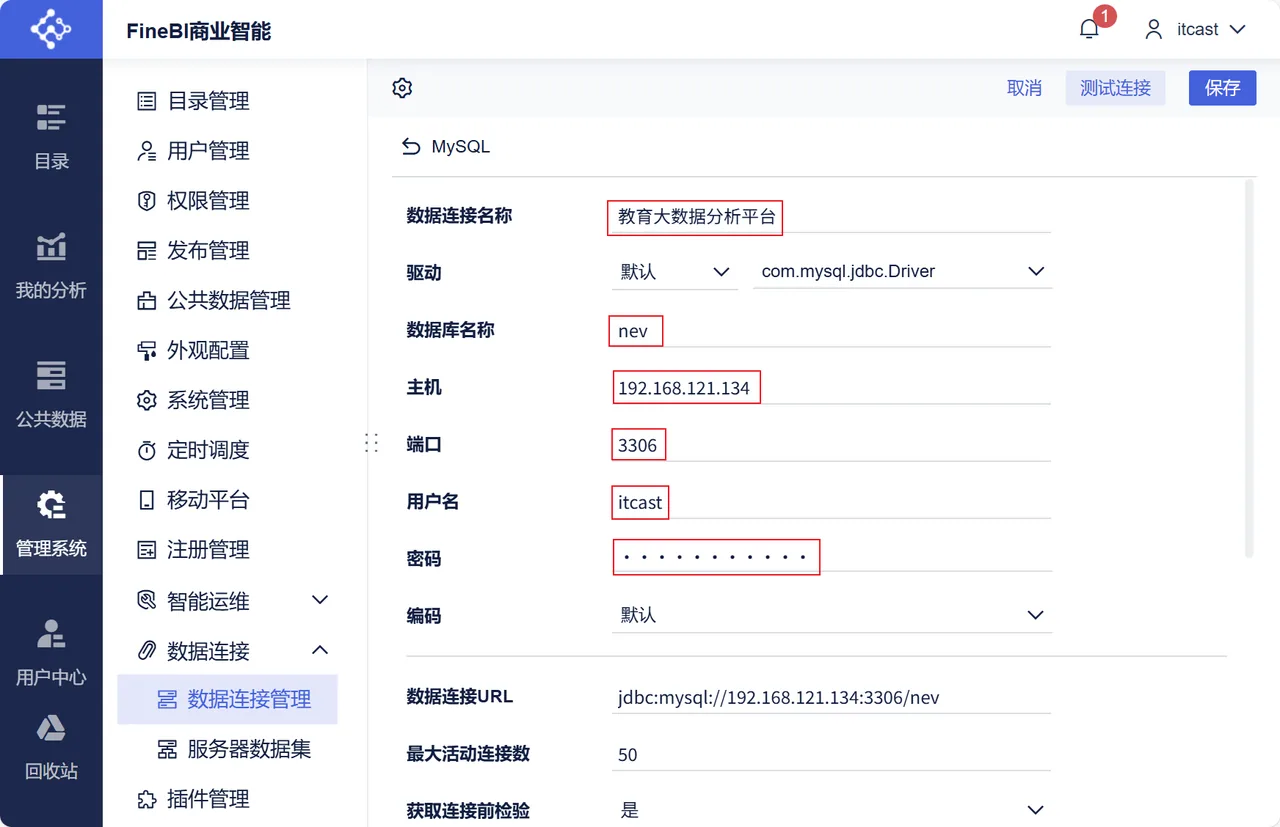Select 数据连接管理 submenu item
The height and width of the screenshot is (827, 1280).
(228, 700)
